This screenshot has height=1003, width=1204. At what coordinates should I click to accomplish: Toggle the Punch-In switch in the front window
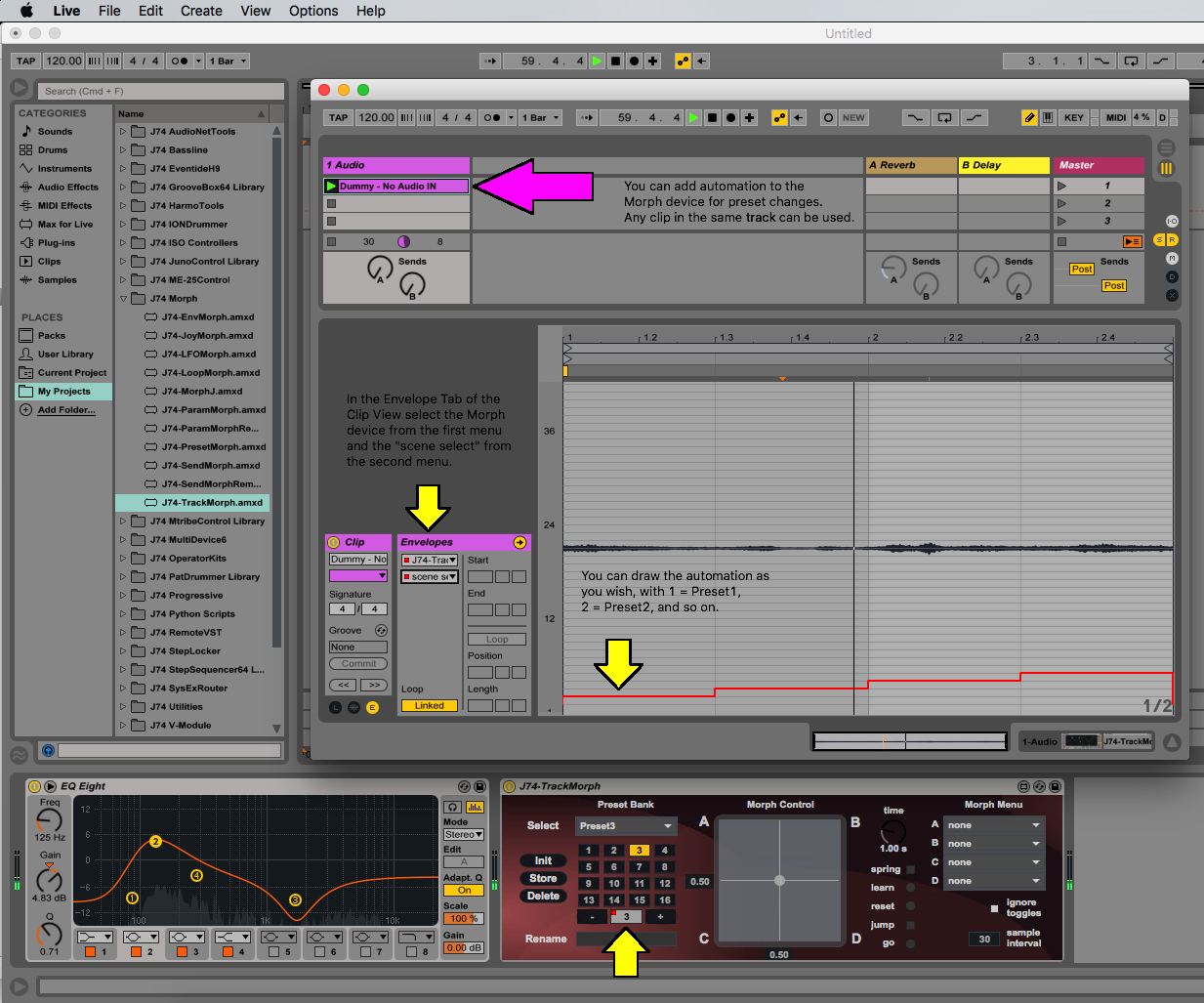[x=915, y=118]
